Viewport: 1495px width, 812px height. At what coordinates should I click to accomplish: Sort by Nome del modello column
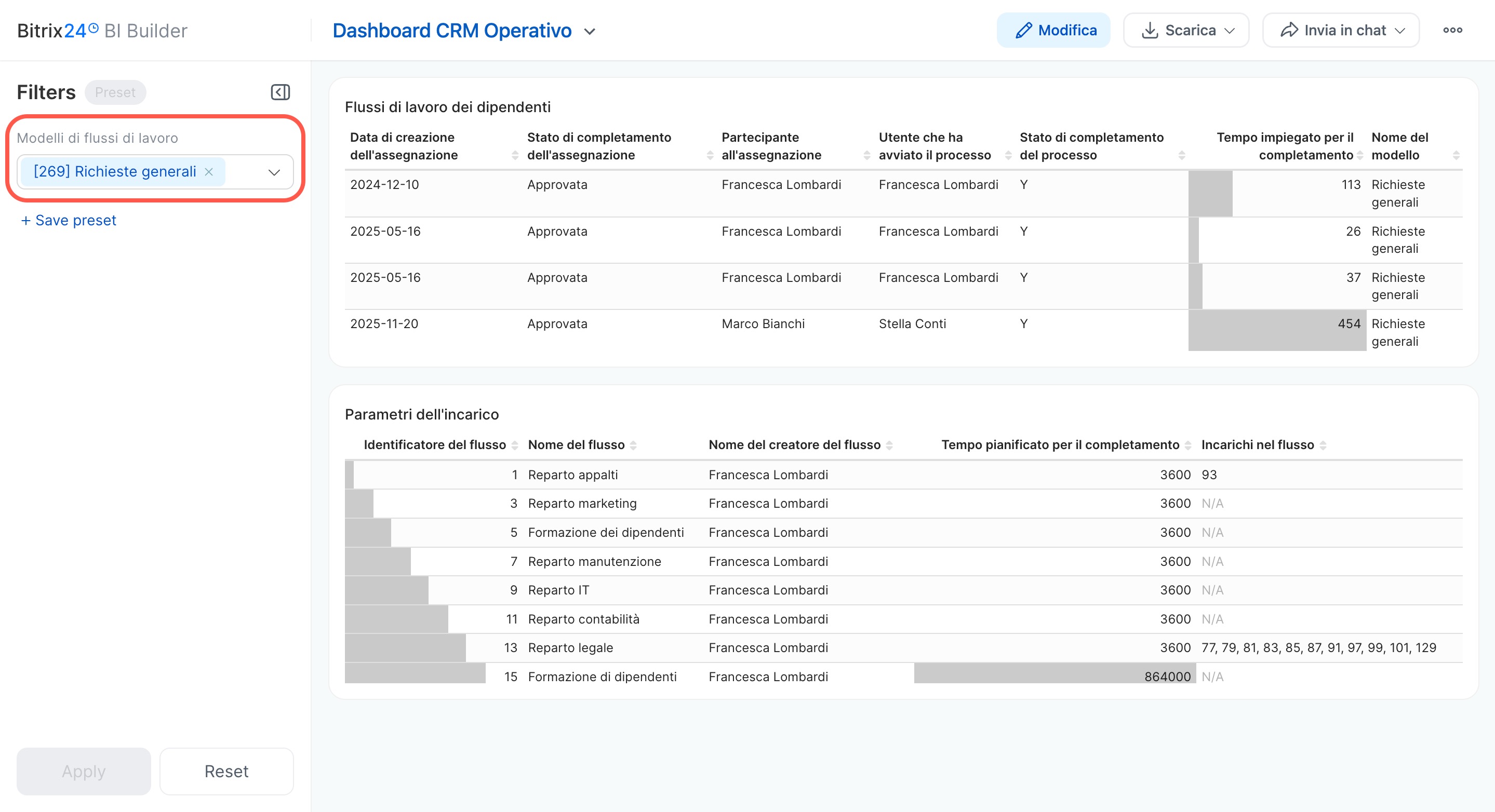click(1456, 155)
